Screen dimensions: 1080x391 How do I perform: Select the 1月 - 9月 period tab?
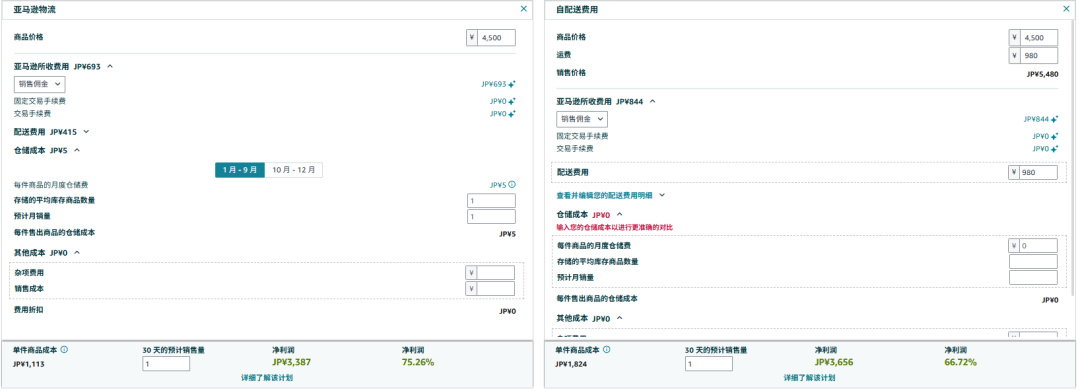(x=240, y=170)
